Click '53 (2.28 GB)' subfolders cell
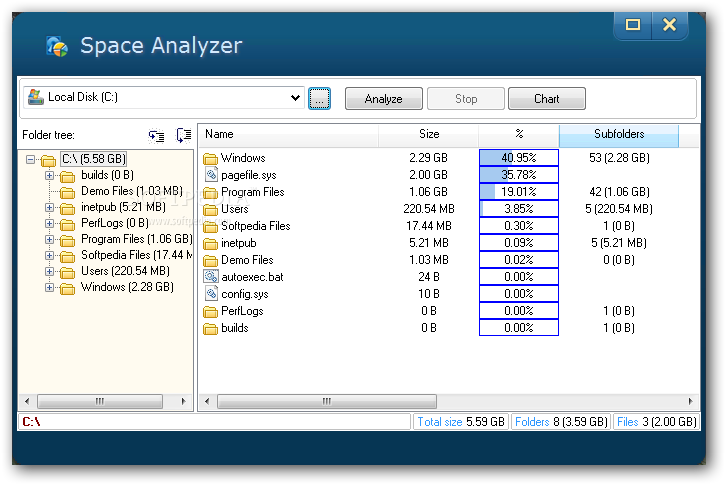This screenshot has width=726, height=485. point(619,158)
